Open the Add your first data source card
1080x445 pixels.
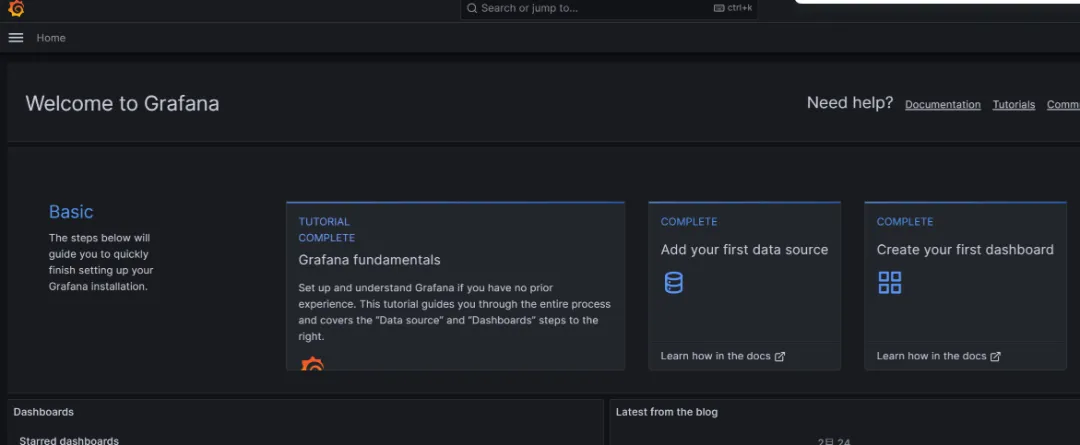(x=745, y=286)
